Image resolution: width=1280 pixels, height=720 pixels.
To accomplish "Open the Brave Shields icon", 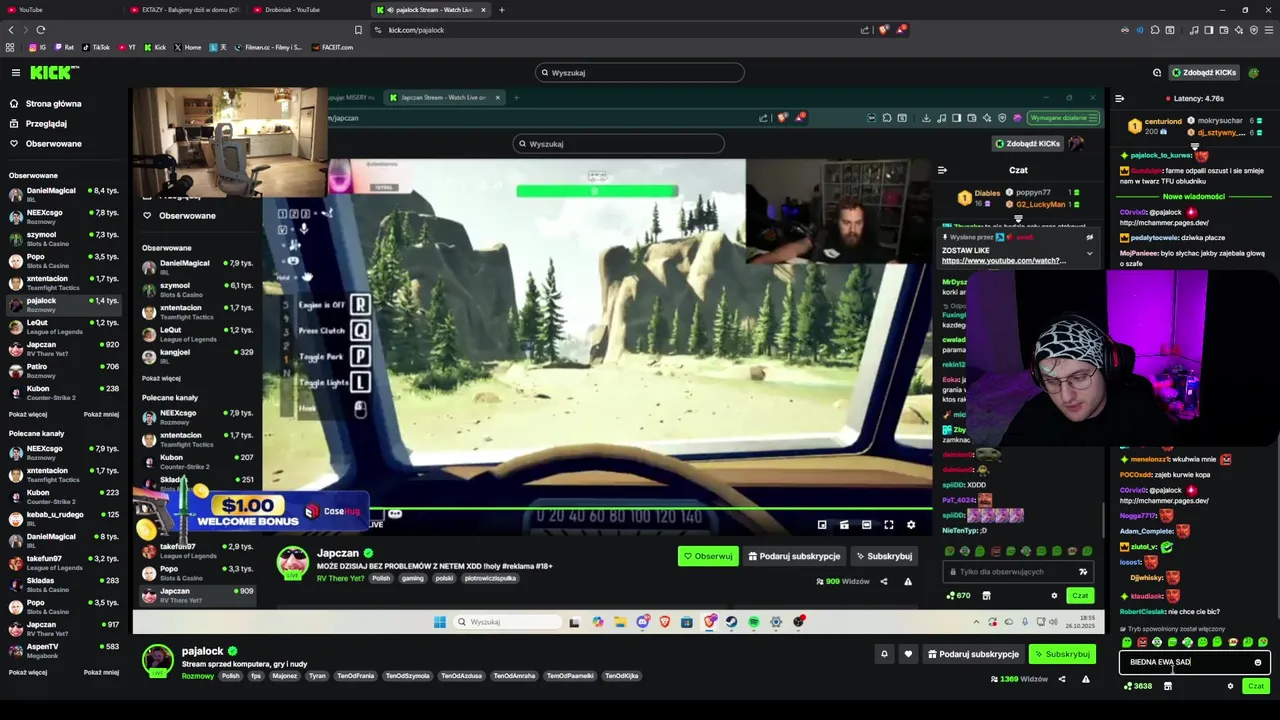I will 883,30.
